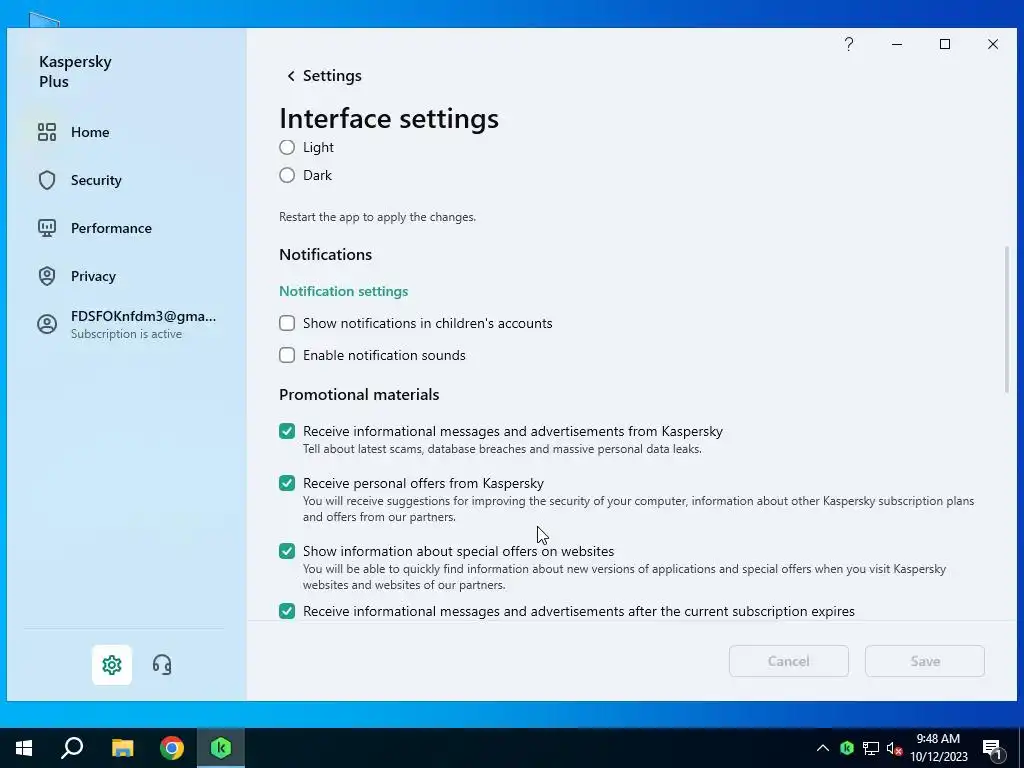The height and width of the screenshot is (768, 1024).
Task: Open Windows search from taskbar
Action: (72, 748)
